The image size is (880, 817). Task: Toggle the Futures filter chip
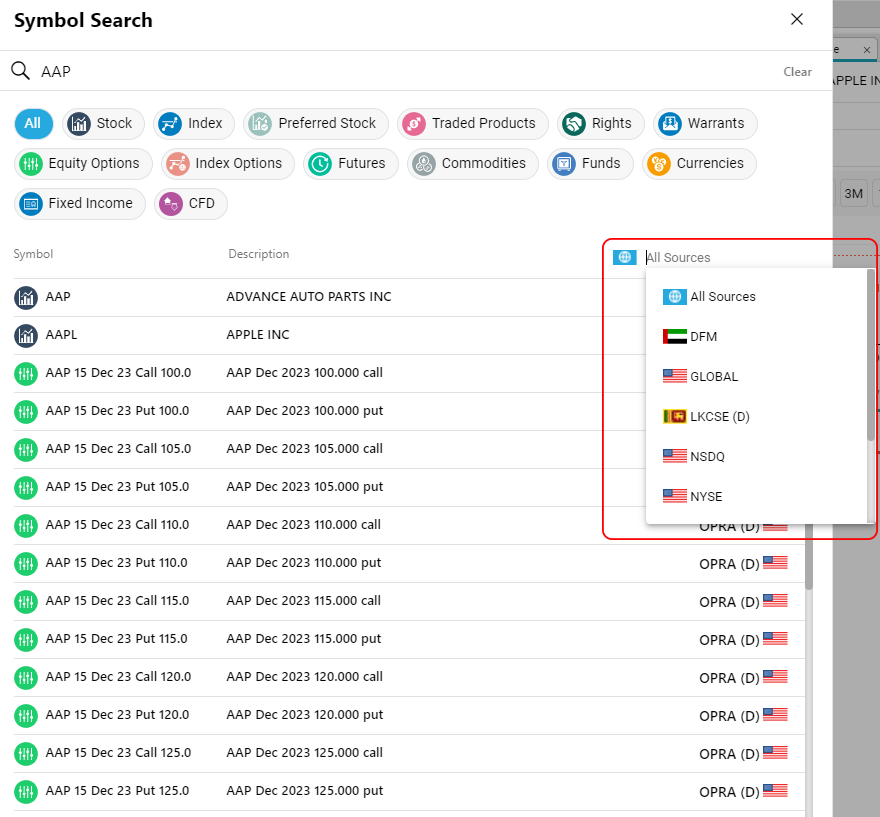(x=350, y=163)
